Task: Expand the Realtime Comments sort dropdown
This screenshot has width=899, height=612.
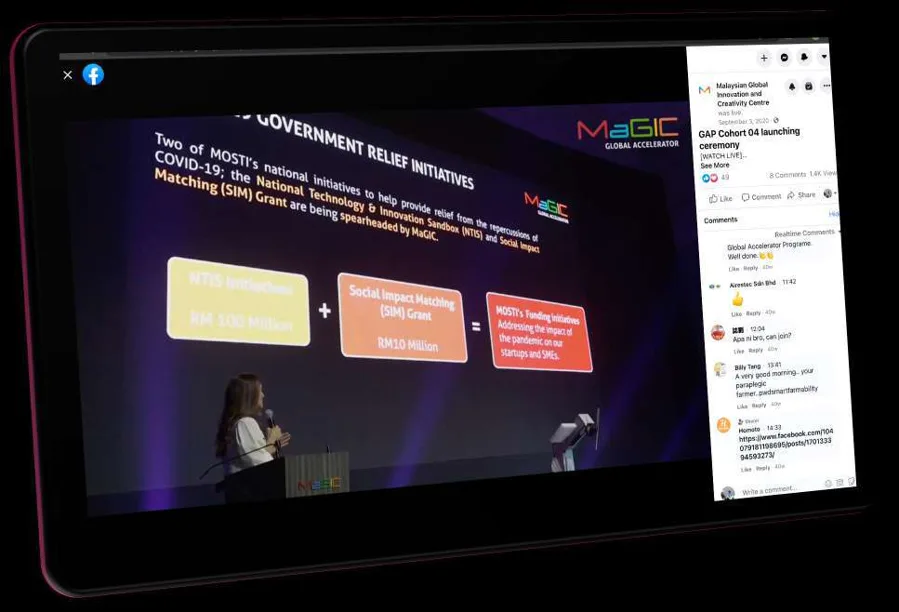Action: (807, 233)
